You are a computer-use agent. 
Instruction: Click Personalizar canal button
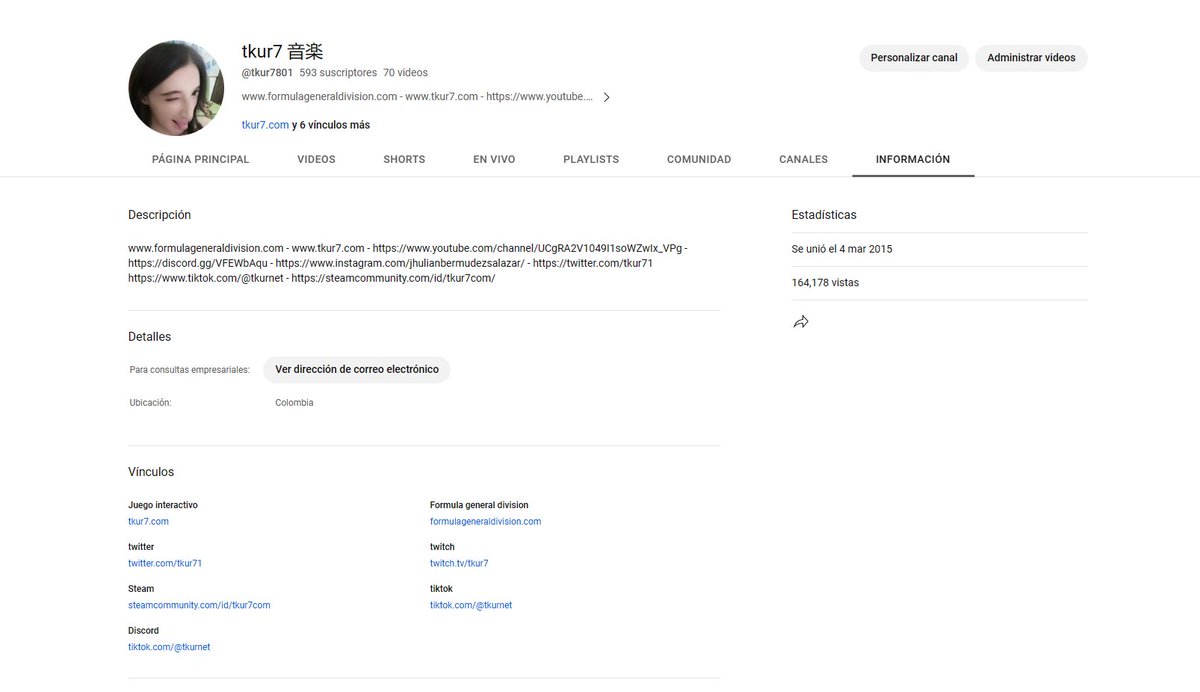coord(914,58)
